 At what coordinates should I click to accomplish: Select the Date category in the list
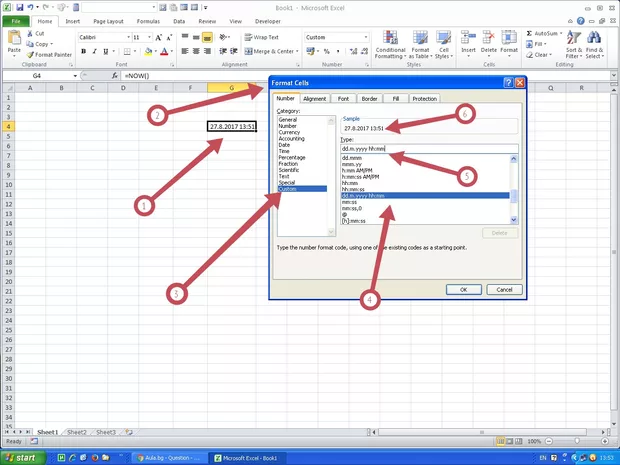point(285,145)
